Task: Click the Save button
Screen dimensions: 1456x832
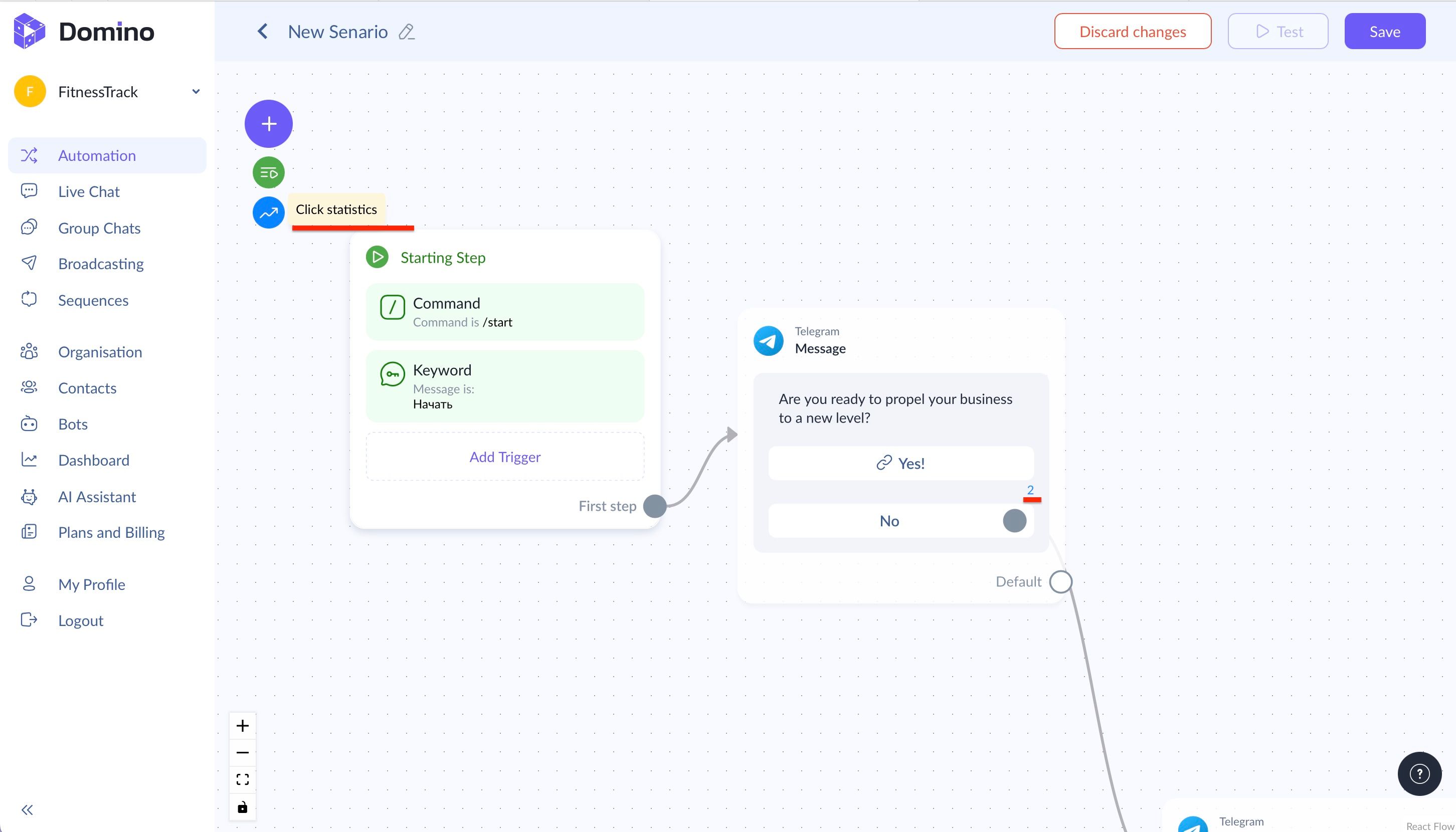Action: coord(1384,32)
